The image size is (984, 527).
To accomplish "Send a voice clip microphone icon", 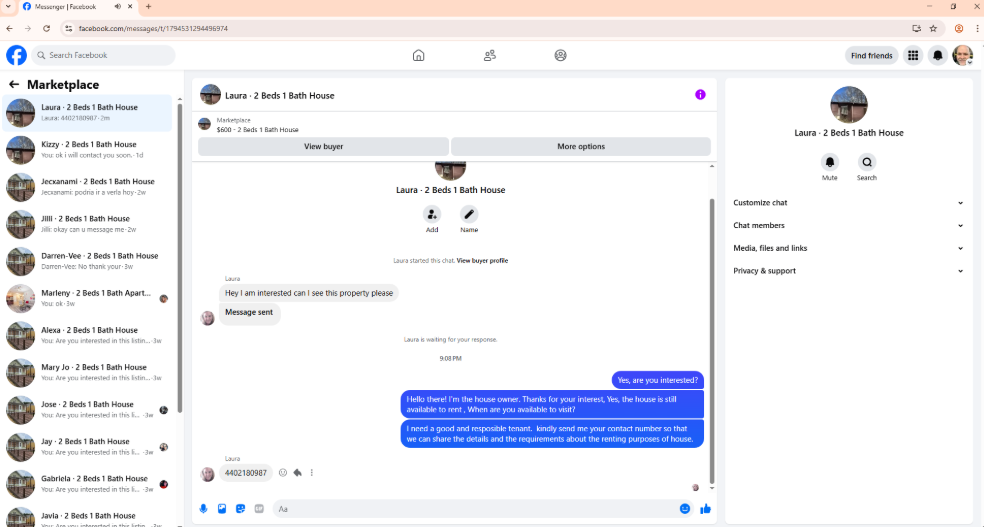I will [x=203, y=509].
